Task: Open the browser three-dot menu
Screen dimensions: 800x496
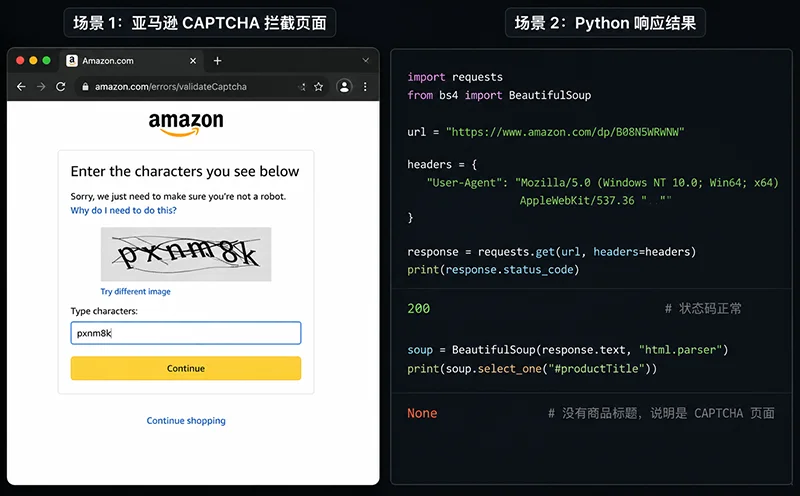Action: 365,87
